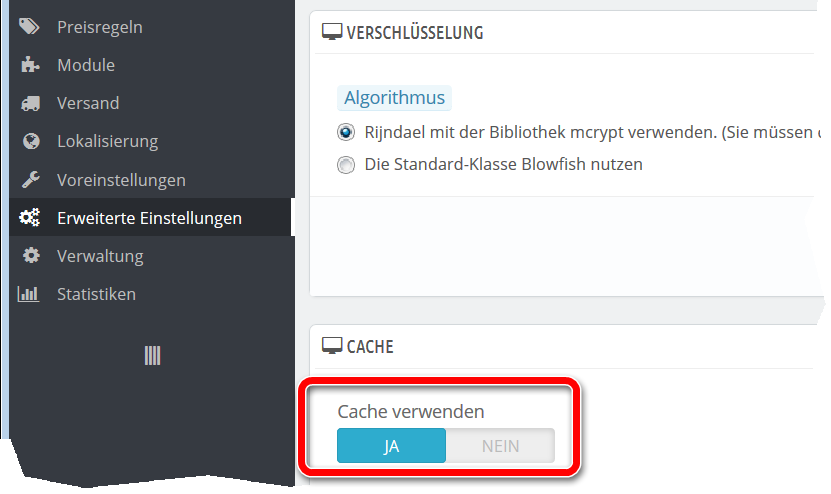Click the Versand truck icon
The width and height of the screenshot is (831, 494).
coord(30,103)
